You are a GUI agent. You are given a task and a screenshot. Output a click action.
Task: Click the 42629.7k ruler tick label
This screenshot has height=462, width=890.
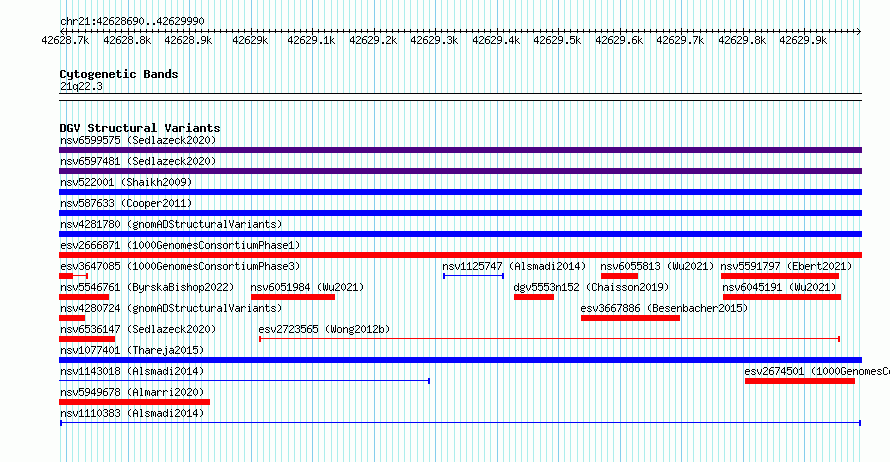680,40
